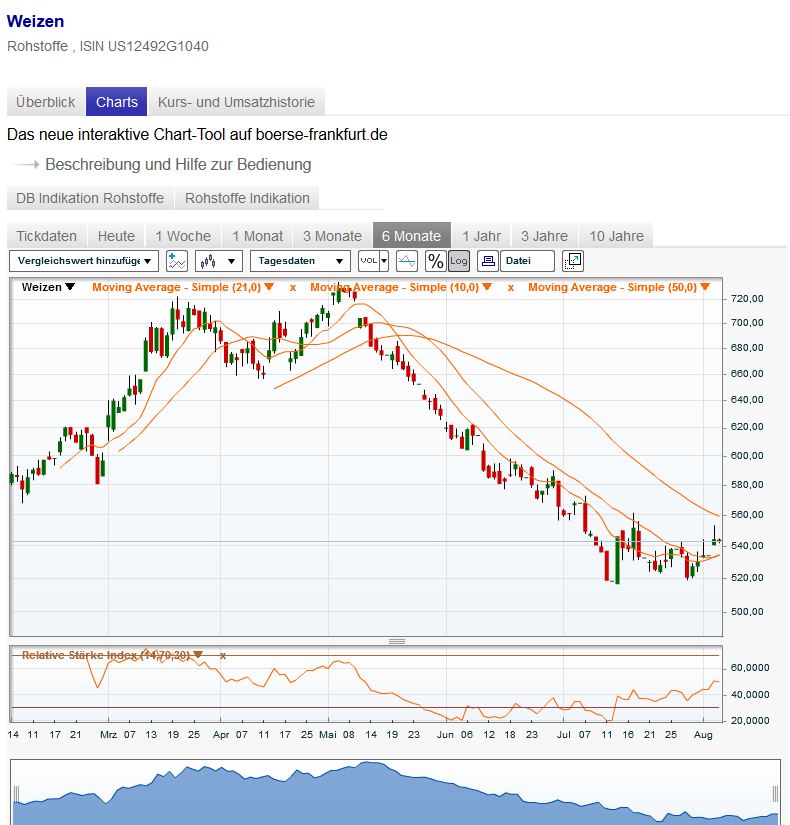The width and height of the screenshot is (790, 825).
Task: Click the line drawing tool icon
Action: (x=407, y=261)
